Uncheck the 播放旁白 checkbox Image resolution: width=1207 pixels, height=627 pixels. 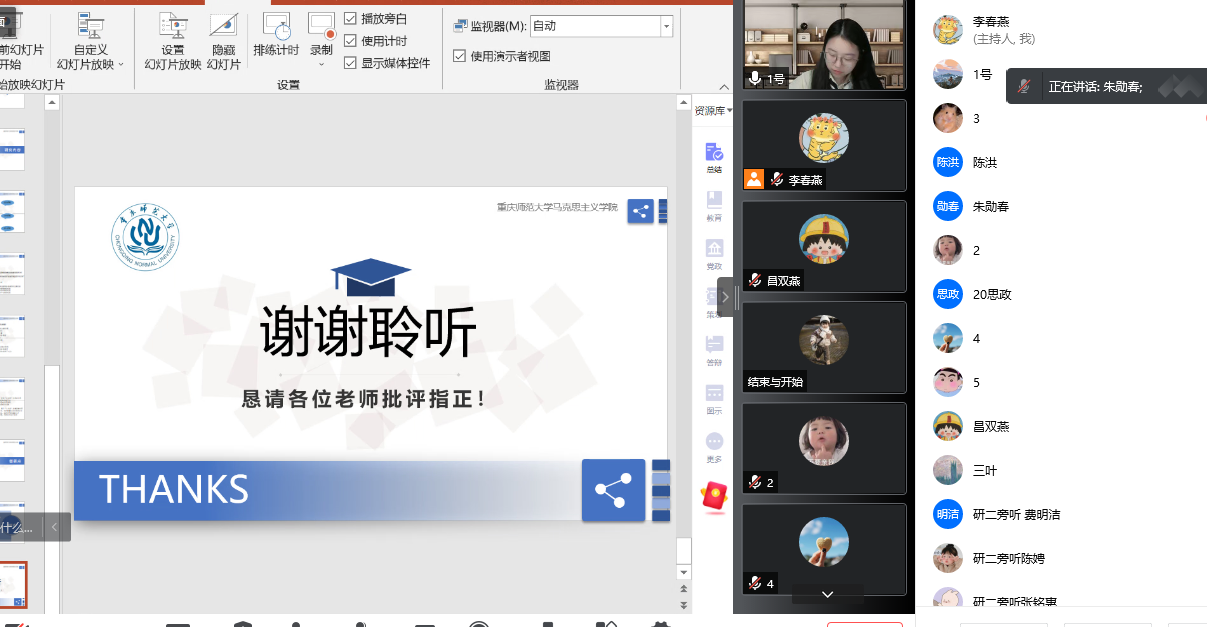[350, 19]
